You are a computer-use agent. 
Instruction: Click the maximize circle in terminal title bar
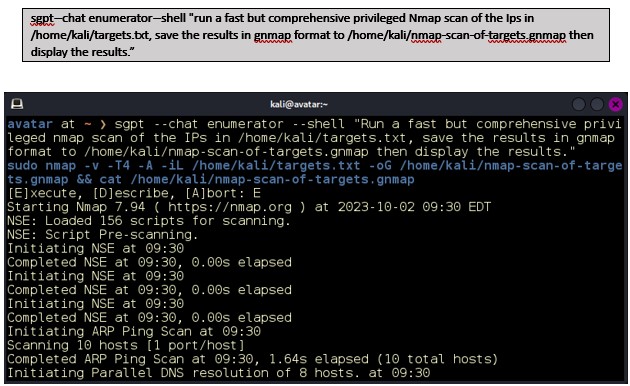point(597,104)
